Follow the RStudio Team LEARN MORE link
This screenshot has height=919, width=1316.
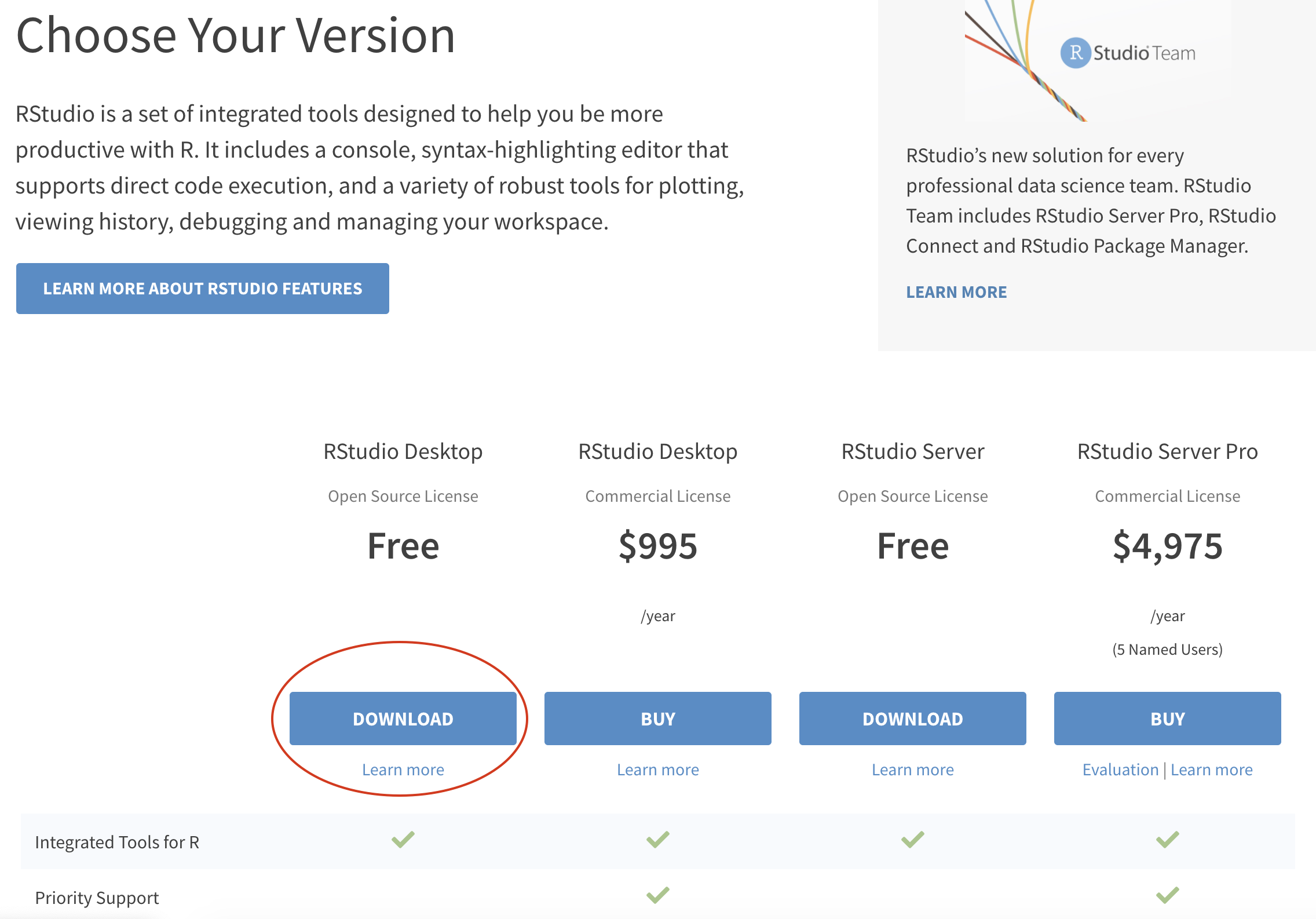956,292
